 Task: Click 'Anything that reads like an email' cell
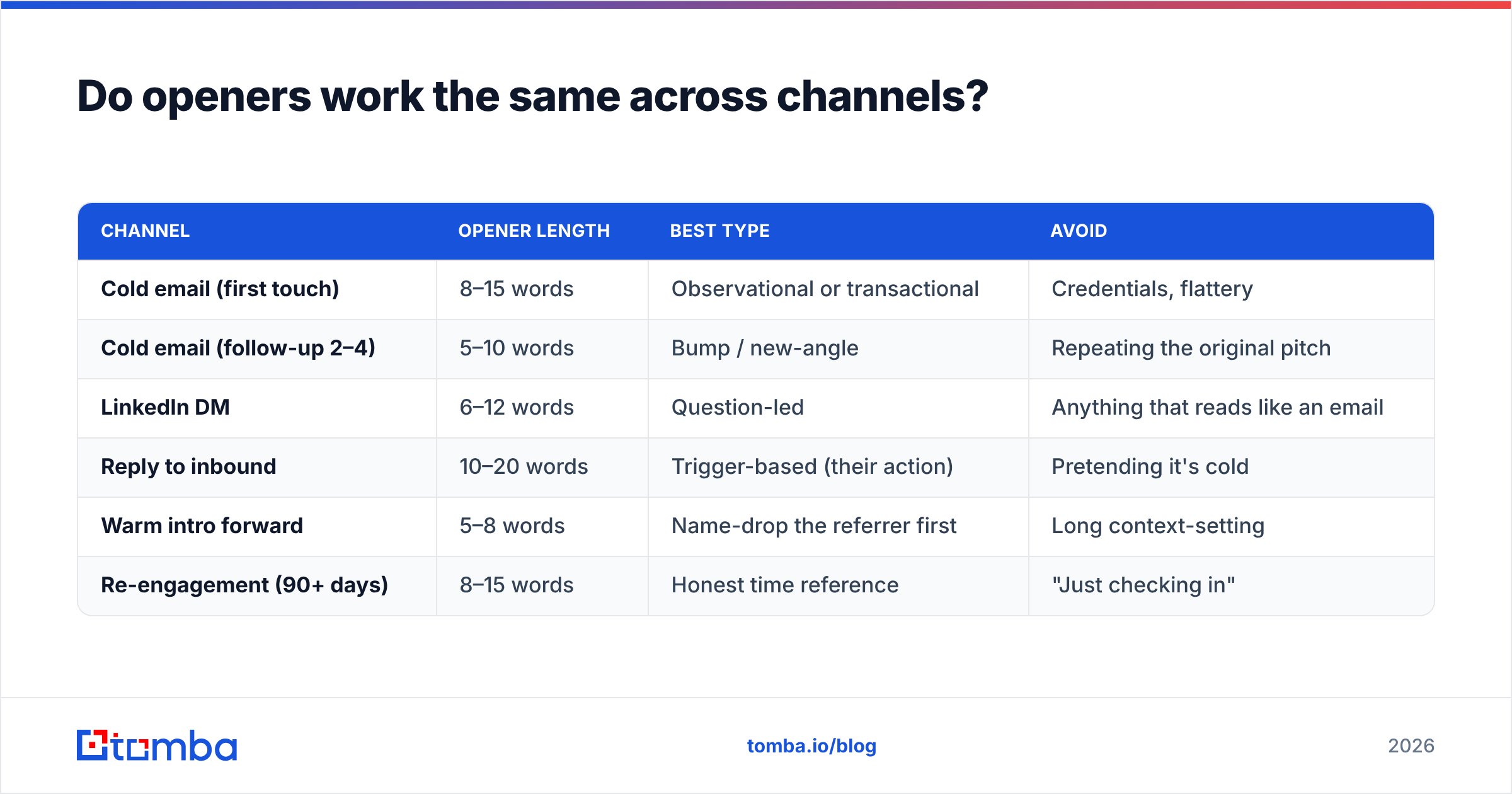1218,407
